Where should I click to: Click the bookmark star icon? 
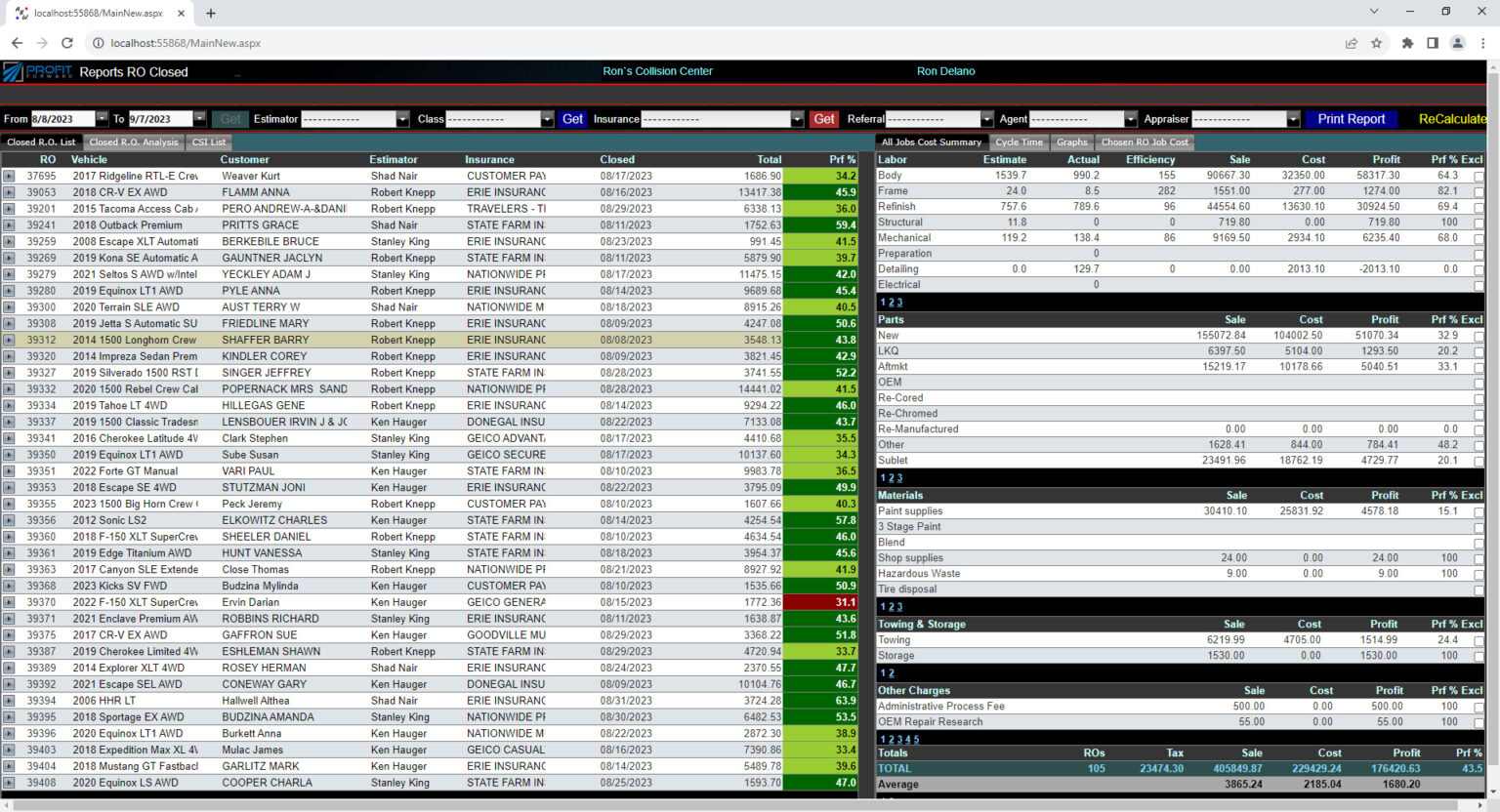click(1378, 43)
